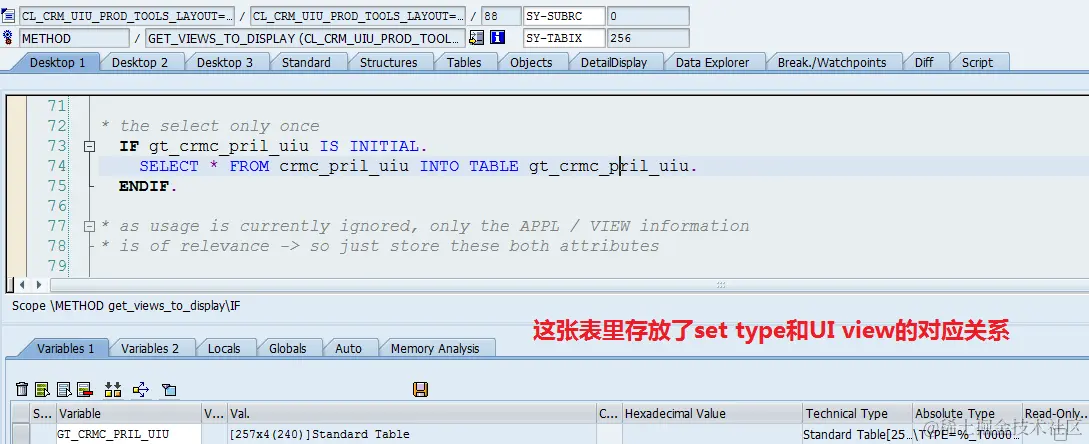This screenshot has height=444, width=1089.
Task: Click the GET_VIEWS_TO_DISPLAY method name field
Action: tap(306, 38)
